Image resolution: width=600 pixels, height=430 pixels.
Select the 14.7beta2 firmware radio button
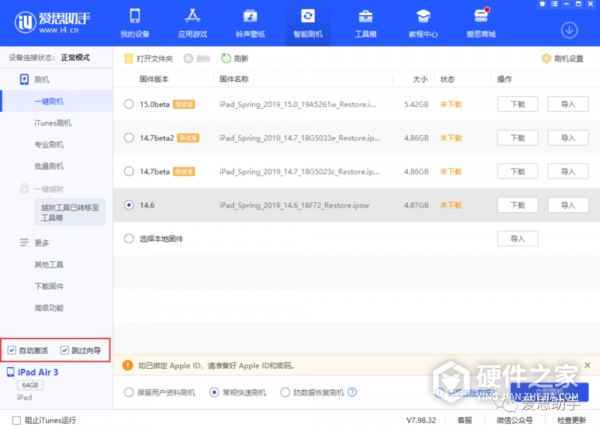point(129,138)
